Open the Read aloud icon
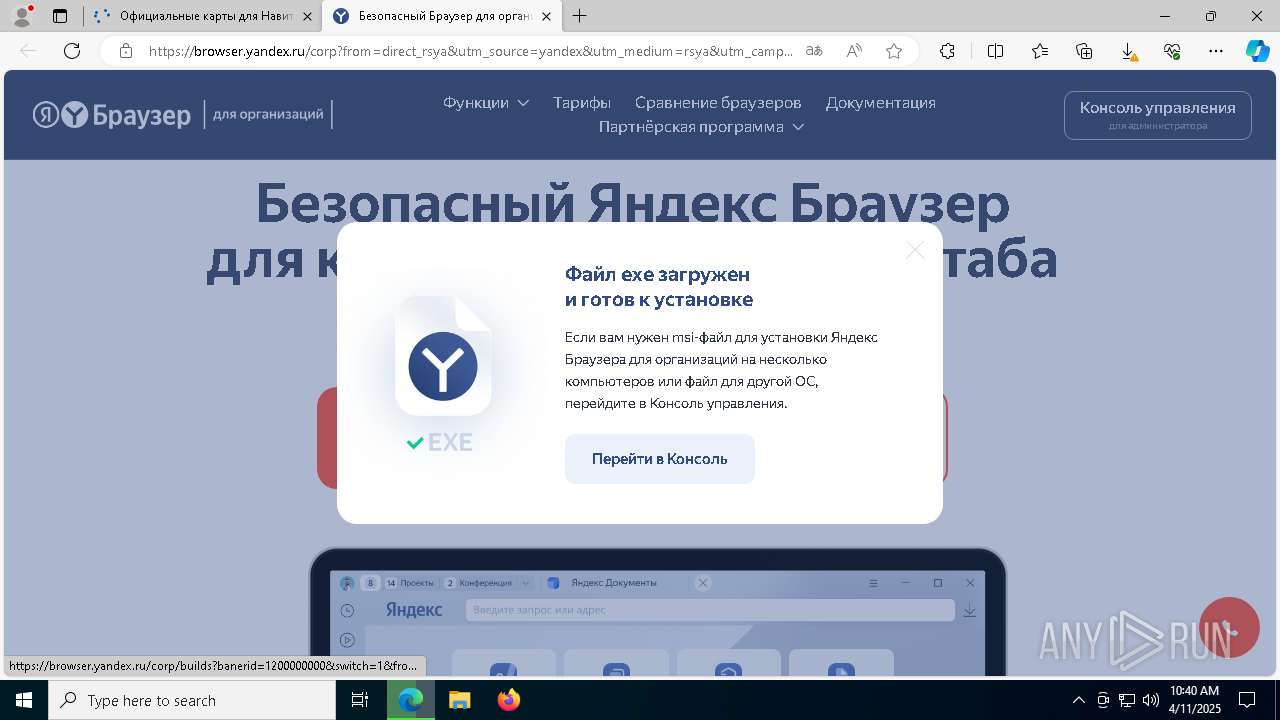This screenshot has width=1280, height=720. 854,51
